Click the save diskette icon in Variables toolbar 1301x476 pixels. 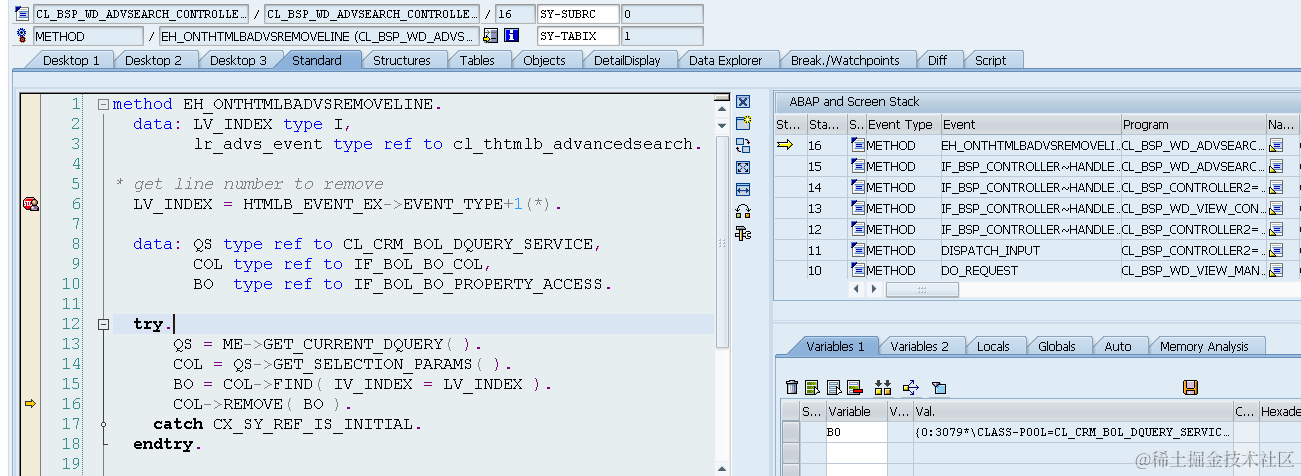(1190, 387)
